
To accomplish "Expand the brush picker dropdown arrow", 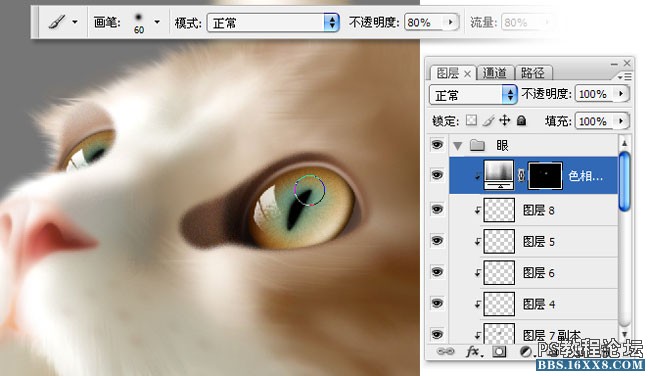I will click(x=157, y=22).
